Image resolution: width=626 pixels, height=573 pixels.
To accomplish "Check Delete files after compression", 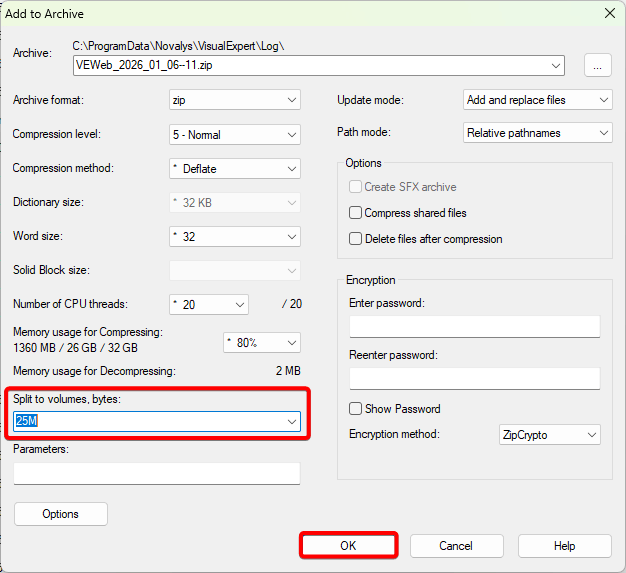I will coord(355,239).
